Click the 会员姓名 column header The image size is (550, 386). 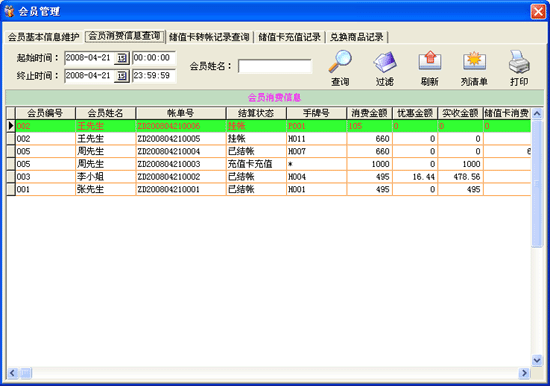[105, 113]
